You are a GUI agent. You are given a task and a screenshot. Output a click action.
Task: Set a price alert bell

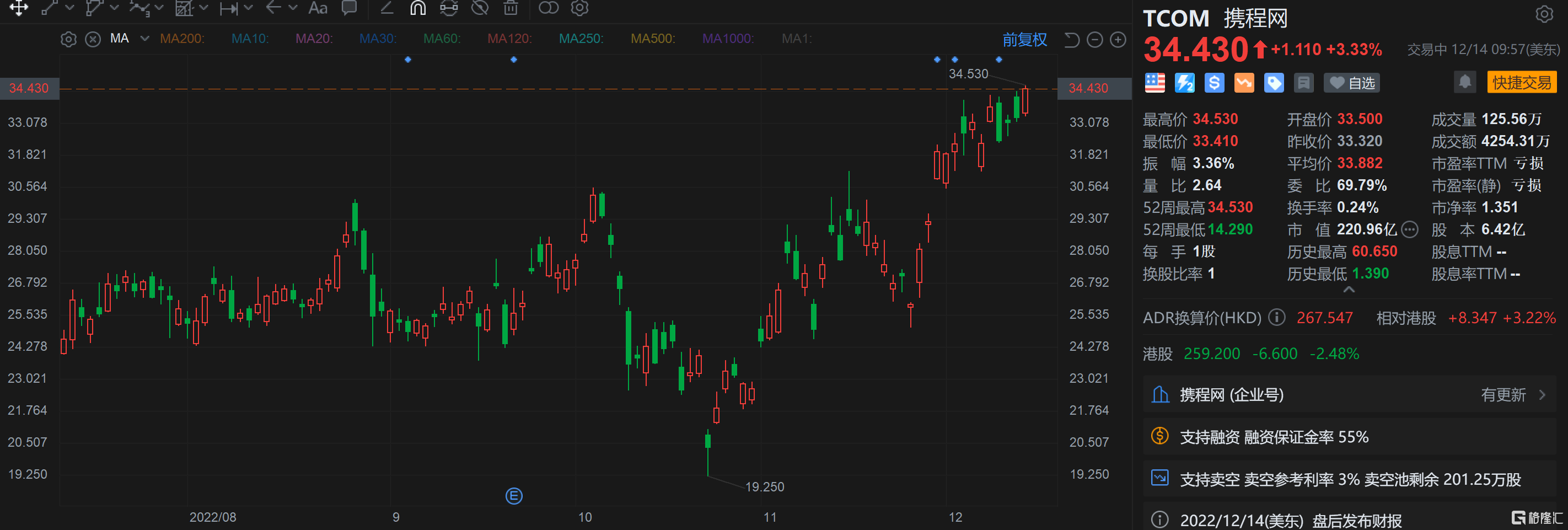(x=1465, y=82)
